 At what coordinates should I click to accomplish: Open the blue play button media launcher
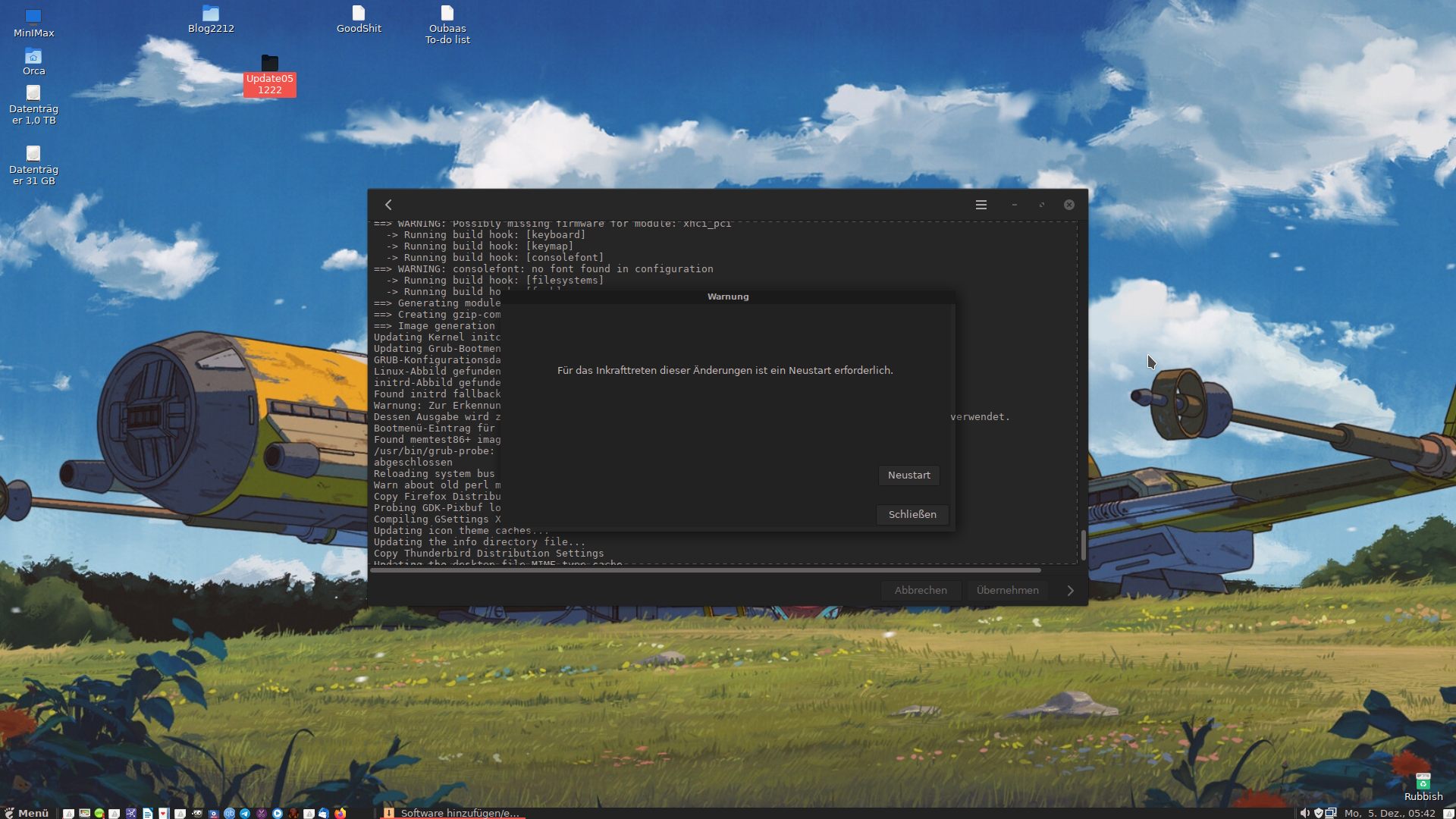click(x=277, y=813)
